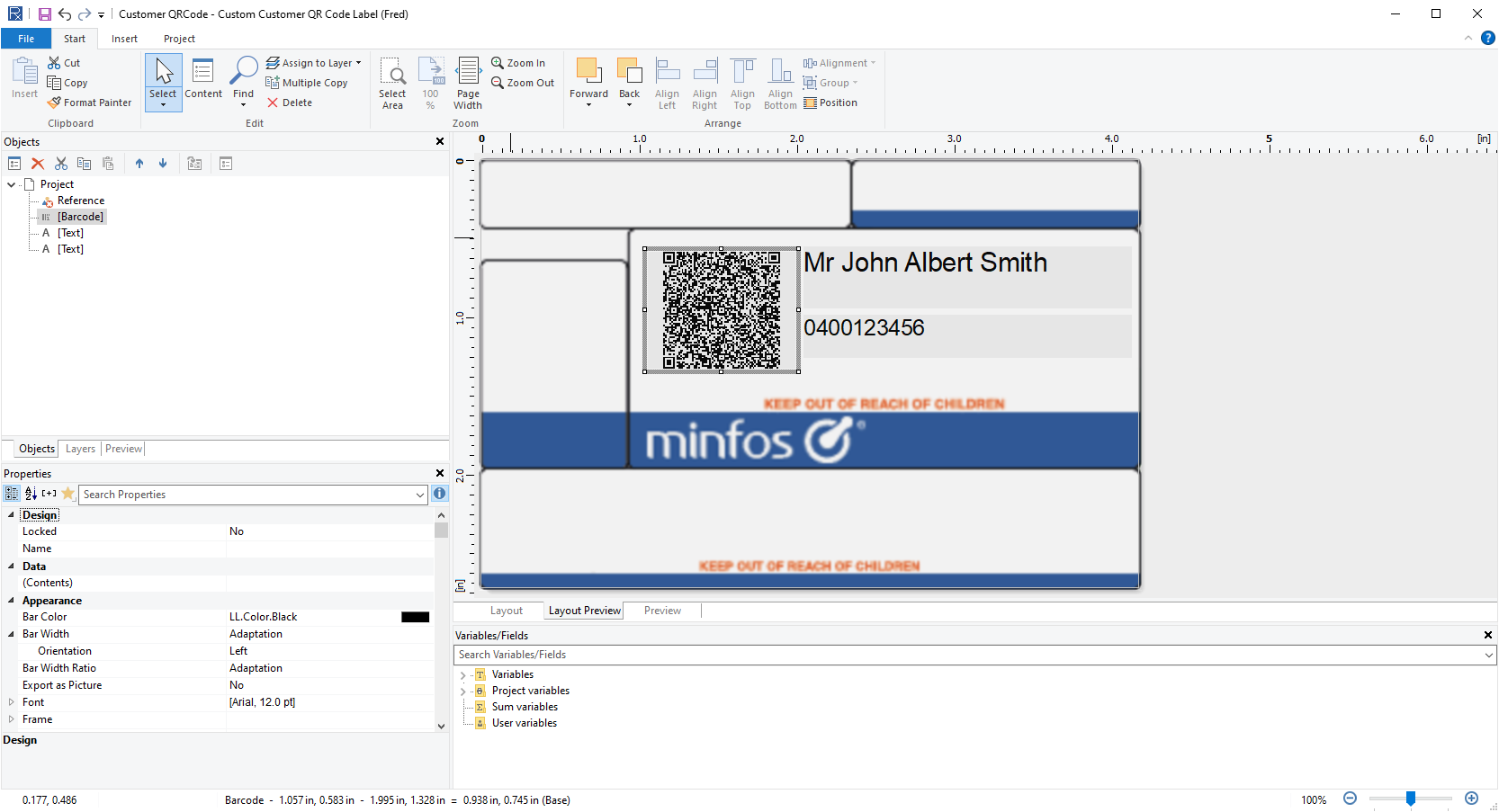Image resolution: width=1499 pixels, height=812 pixels.
Task: Bring object Forward
Action: click(x=588, y=83)
